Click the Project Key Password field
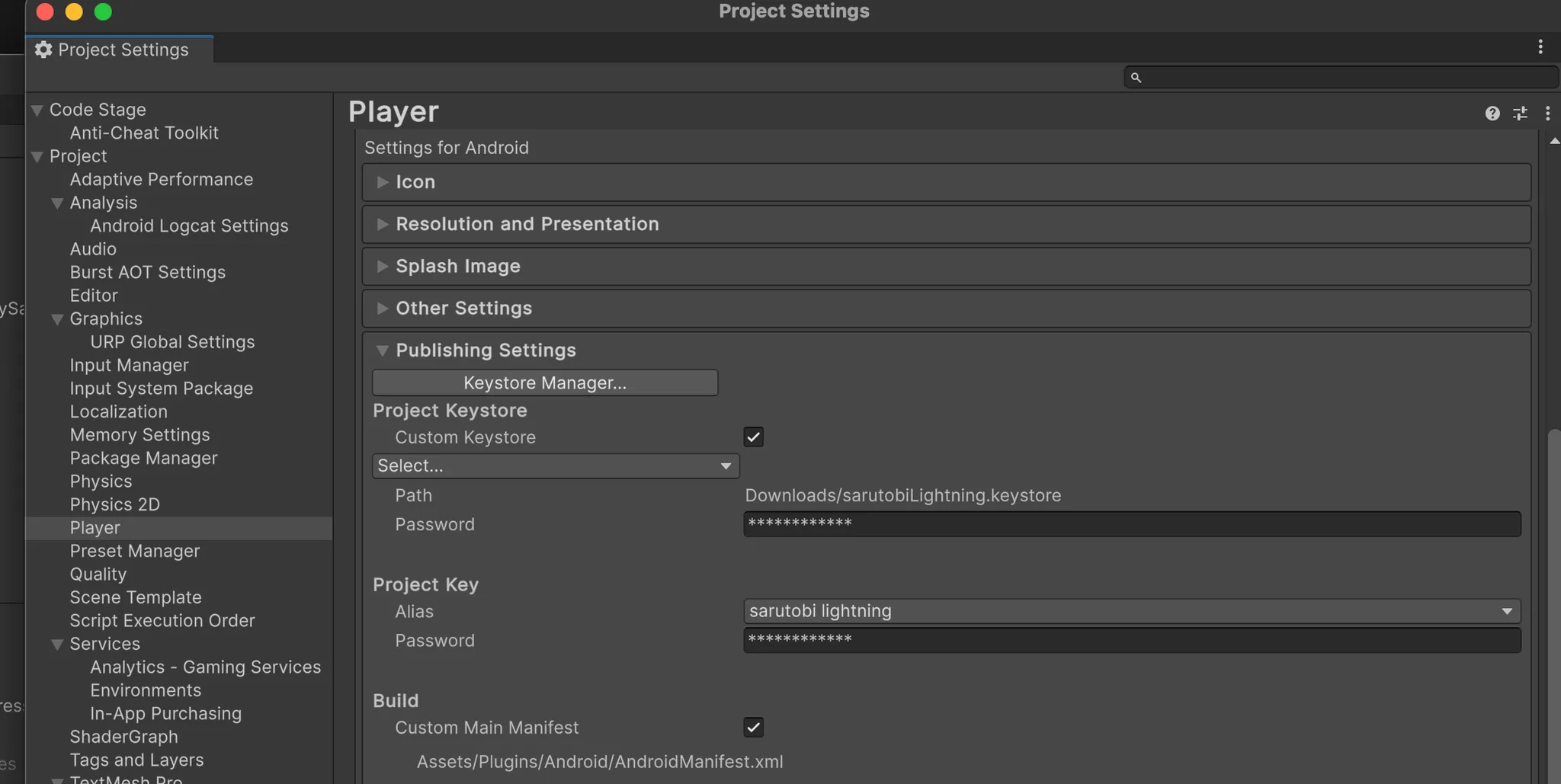Image resolution: width=1561 pixels, height=784 pixels. click(x=1132, y=640)
